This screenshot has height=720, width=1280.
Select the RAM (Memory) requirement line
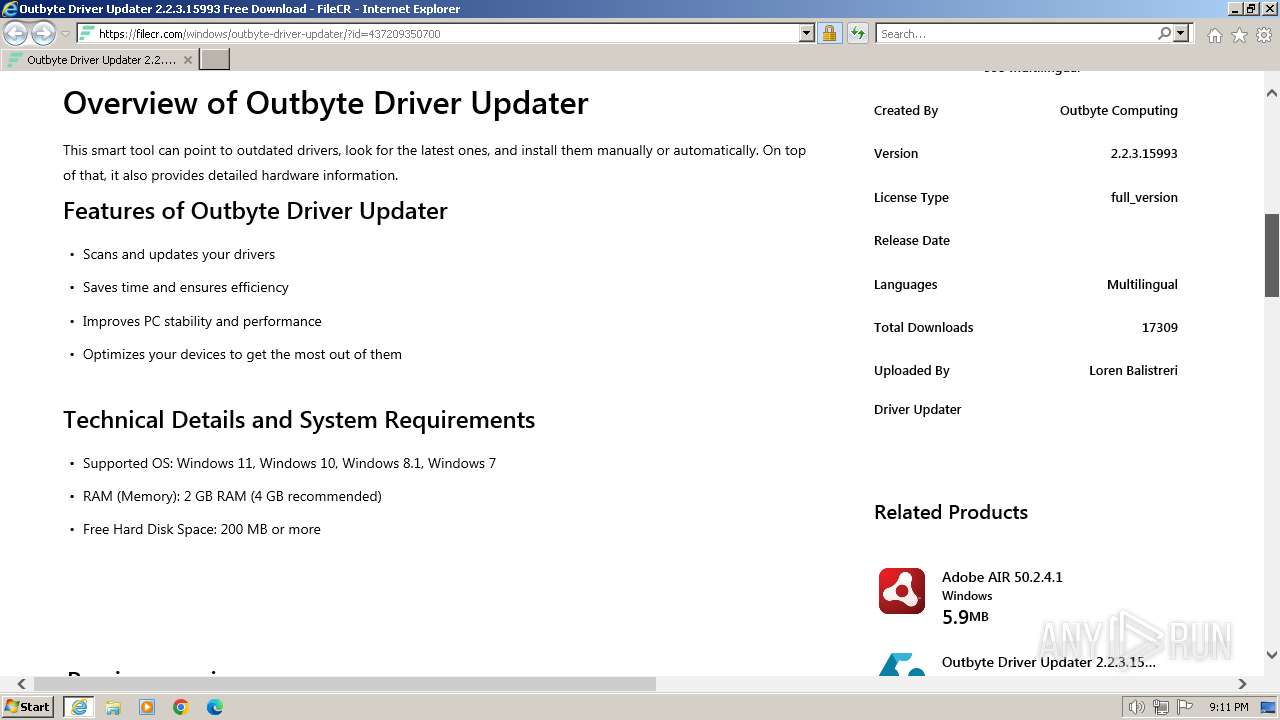click(x=232, y=496)
